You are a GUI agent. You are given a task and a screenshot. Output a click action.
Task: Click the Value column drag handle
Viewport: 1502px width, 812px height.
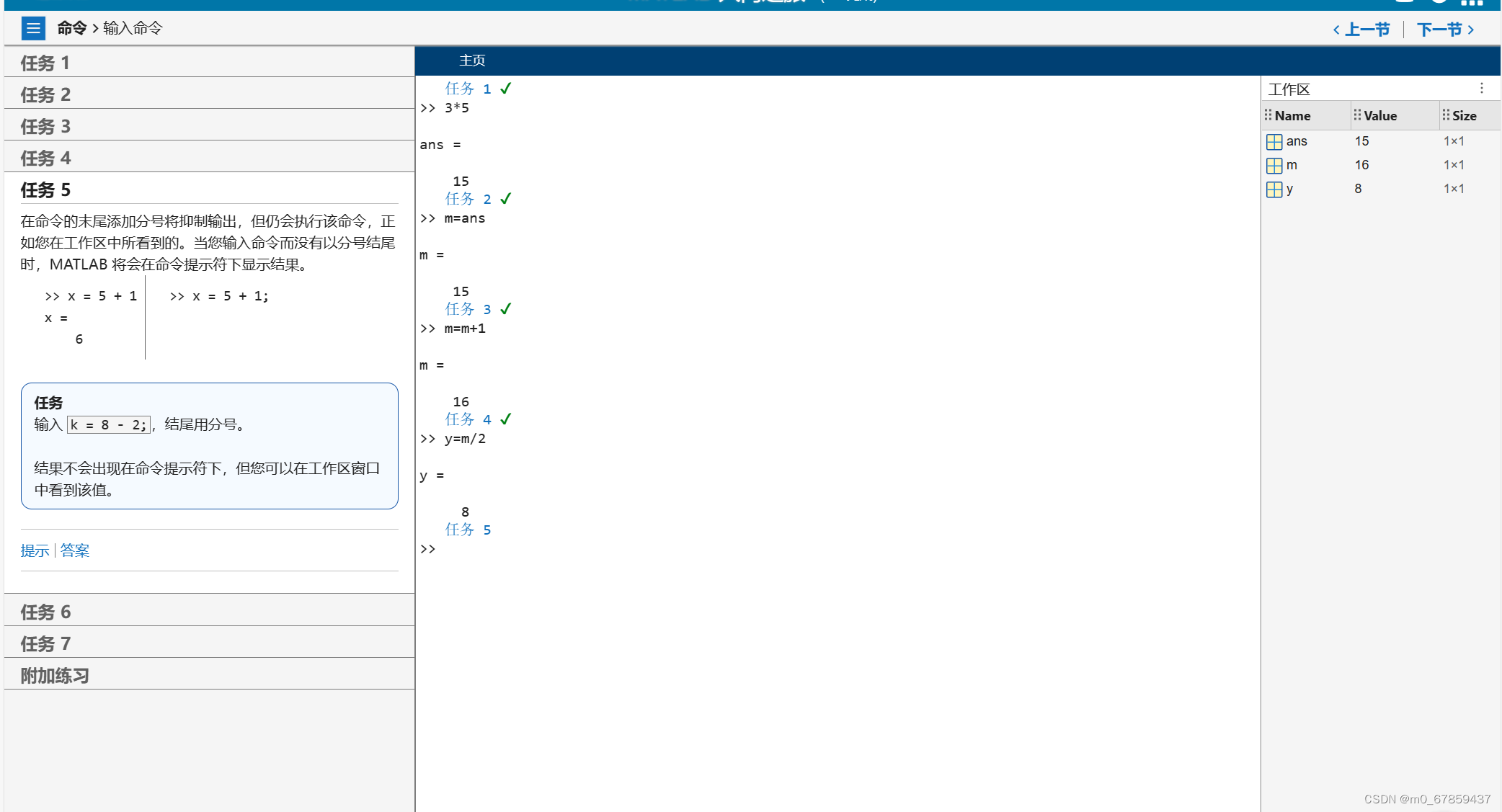pyautogui.click(x=1357, y=115)
